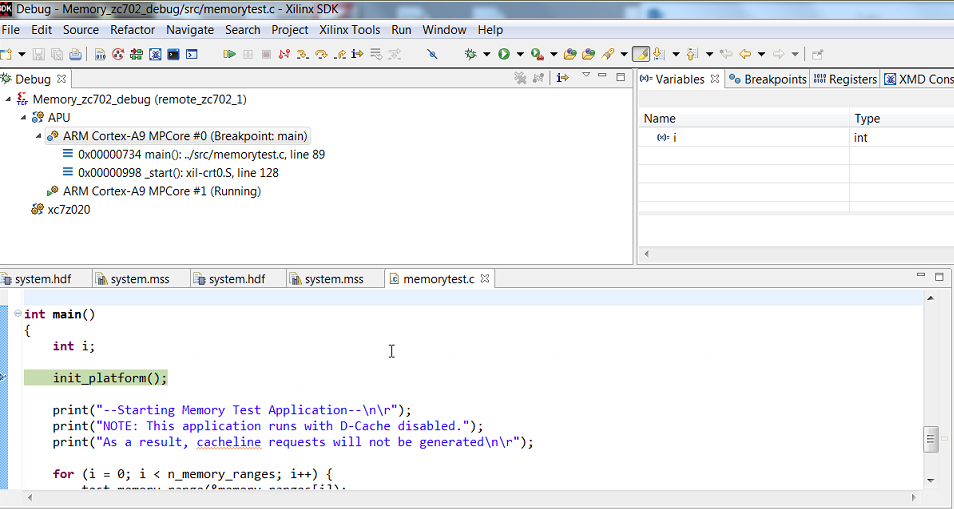Click the green bug Debug launch icon

click(x=470, y=54)
